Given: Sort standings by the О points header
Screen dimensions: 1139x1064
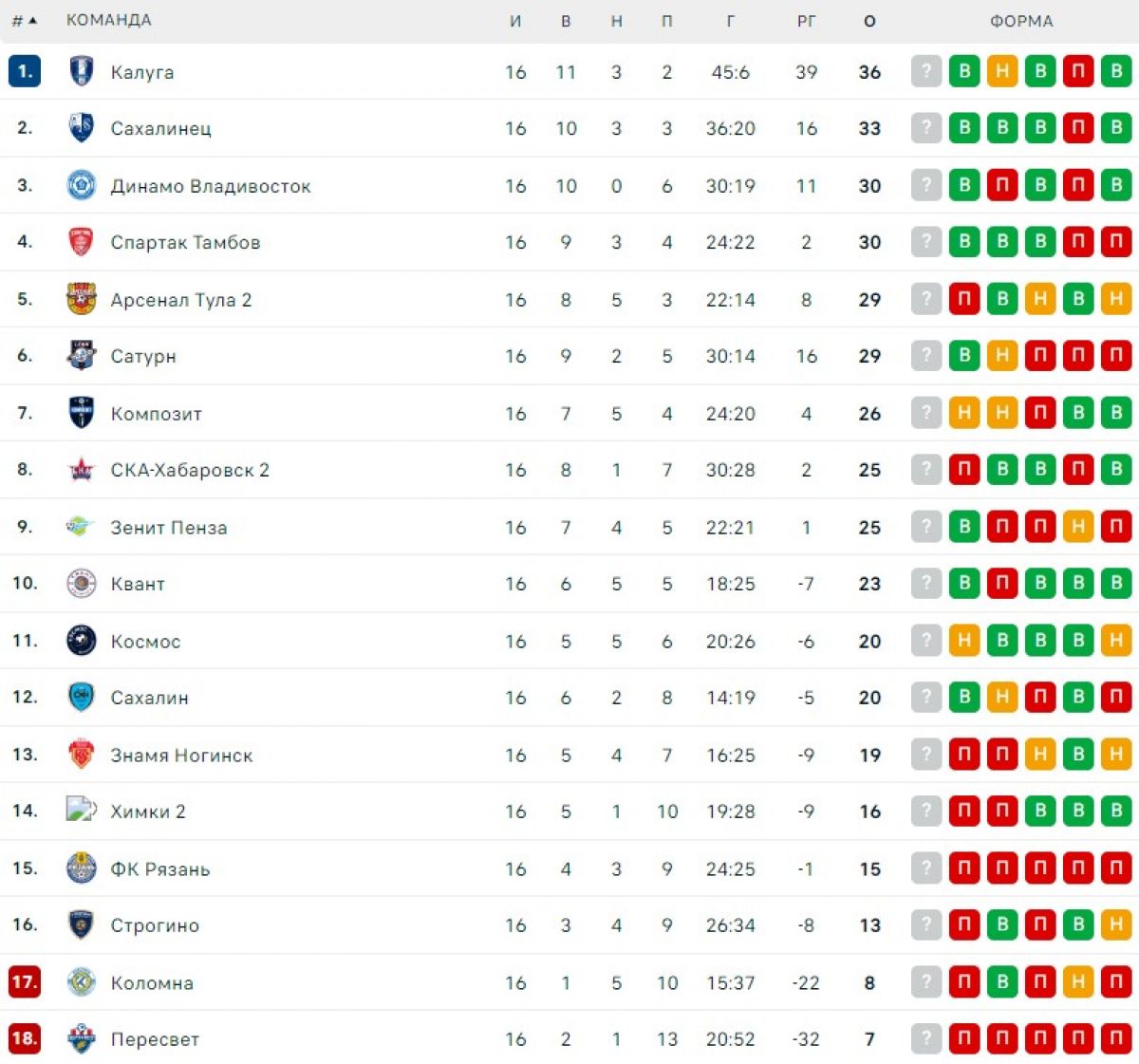Looking at the screenshot, I should 869,21.
